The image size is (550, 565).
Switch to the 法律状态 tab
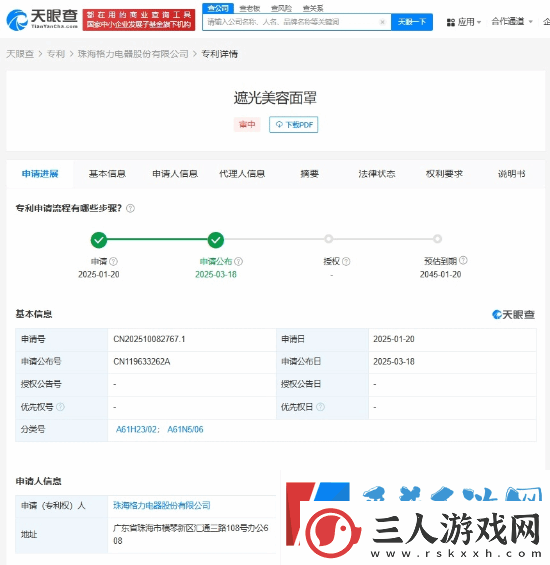point(377,174)
